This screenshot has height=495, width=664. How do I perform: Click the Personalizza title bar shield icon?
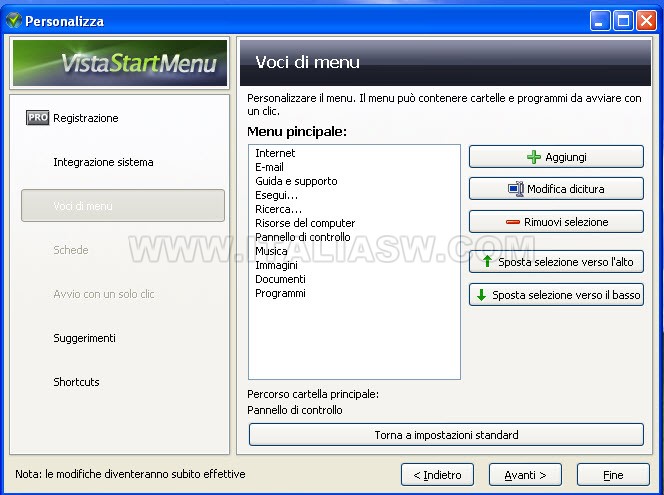[x=14, y=20]
